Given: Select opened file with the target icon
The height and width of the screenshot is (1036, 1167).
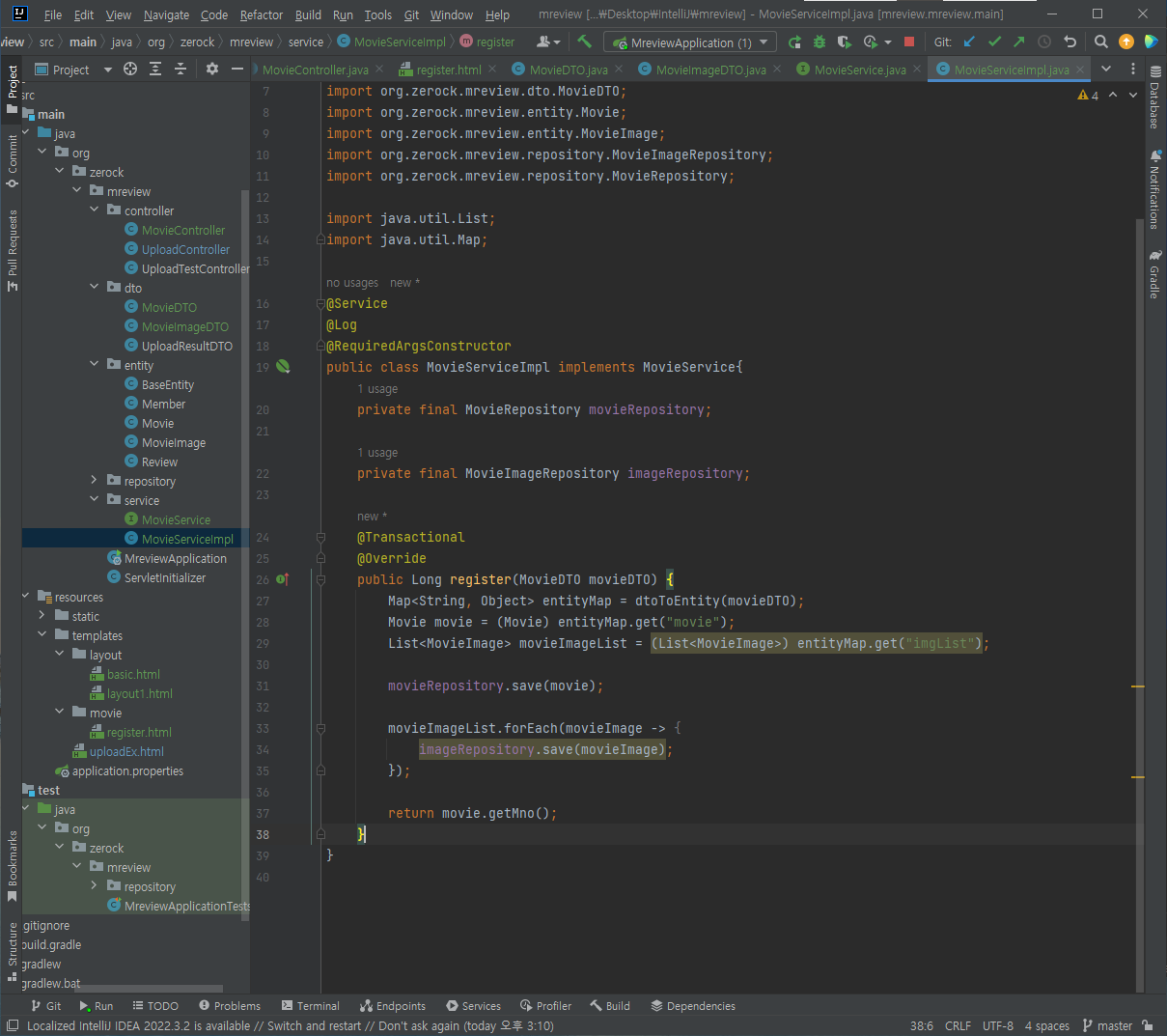Looking at the screenshot, I should pos(130,70).
